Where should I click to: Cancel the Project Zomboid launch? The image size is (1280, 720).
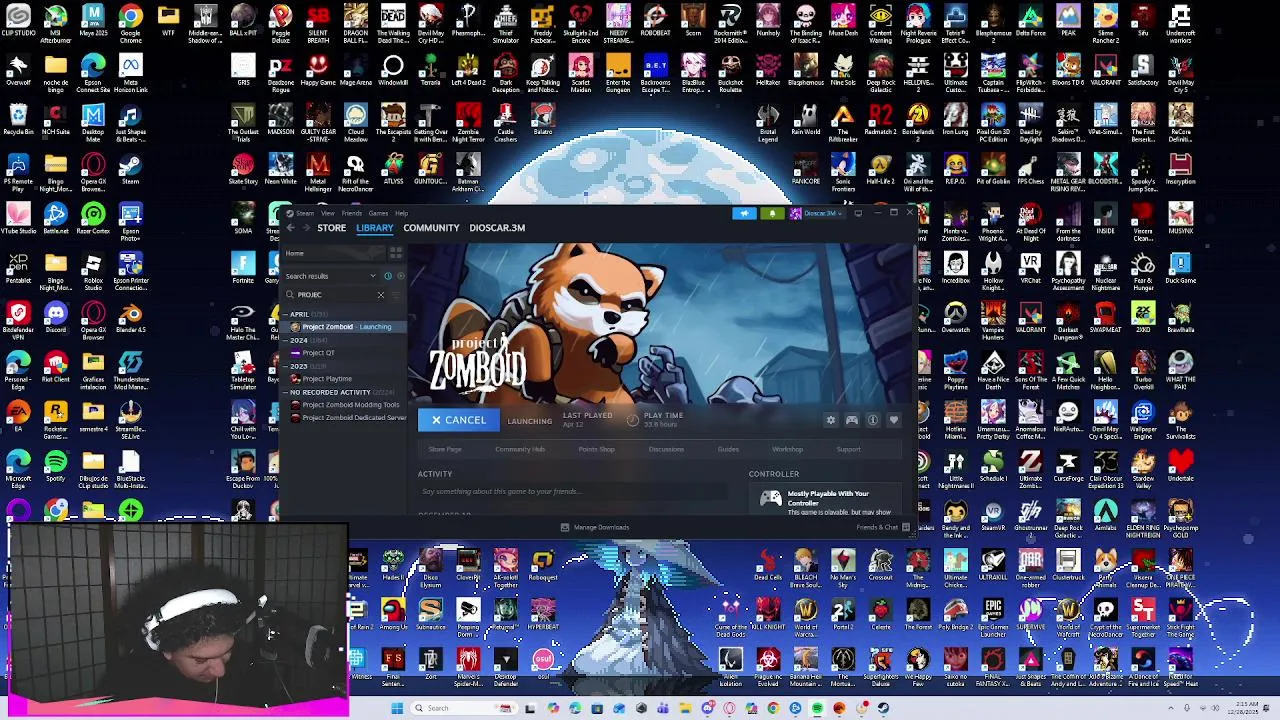pyautogui.click(x=458, y=420)
